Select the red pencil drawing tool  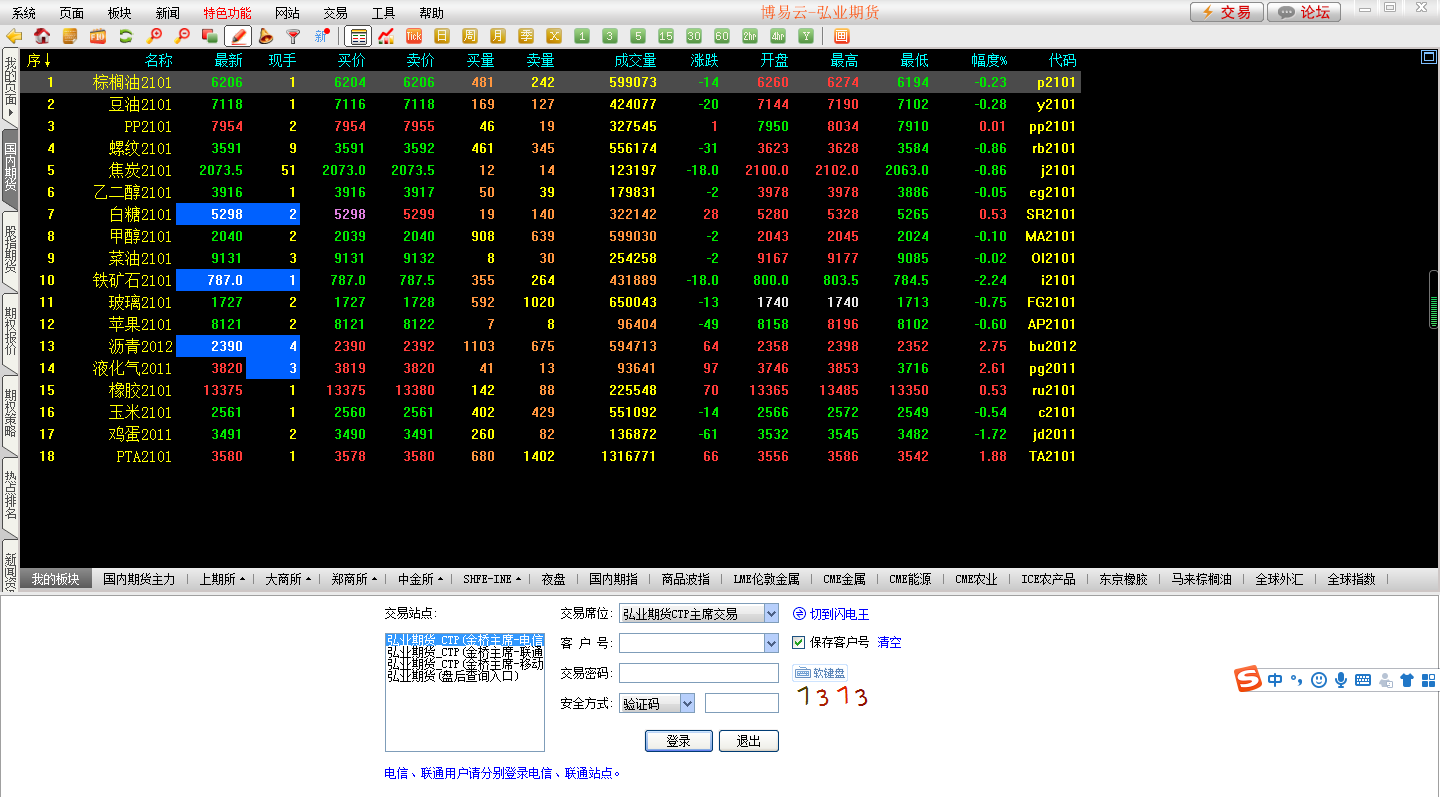point(238,36)
